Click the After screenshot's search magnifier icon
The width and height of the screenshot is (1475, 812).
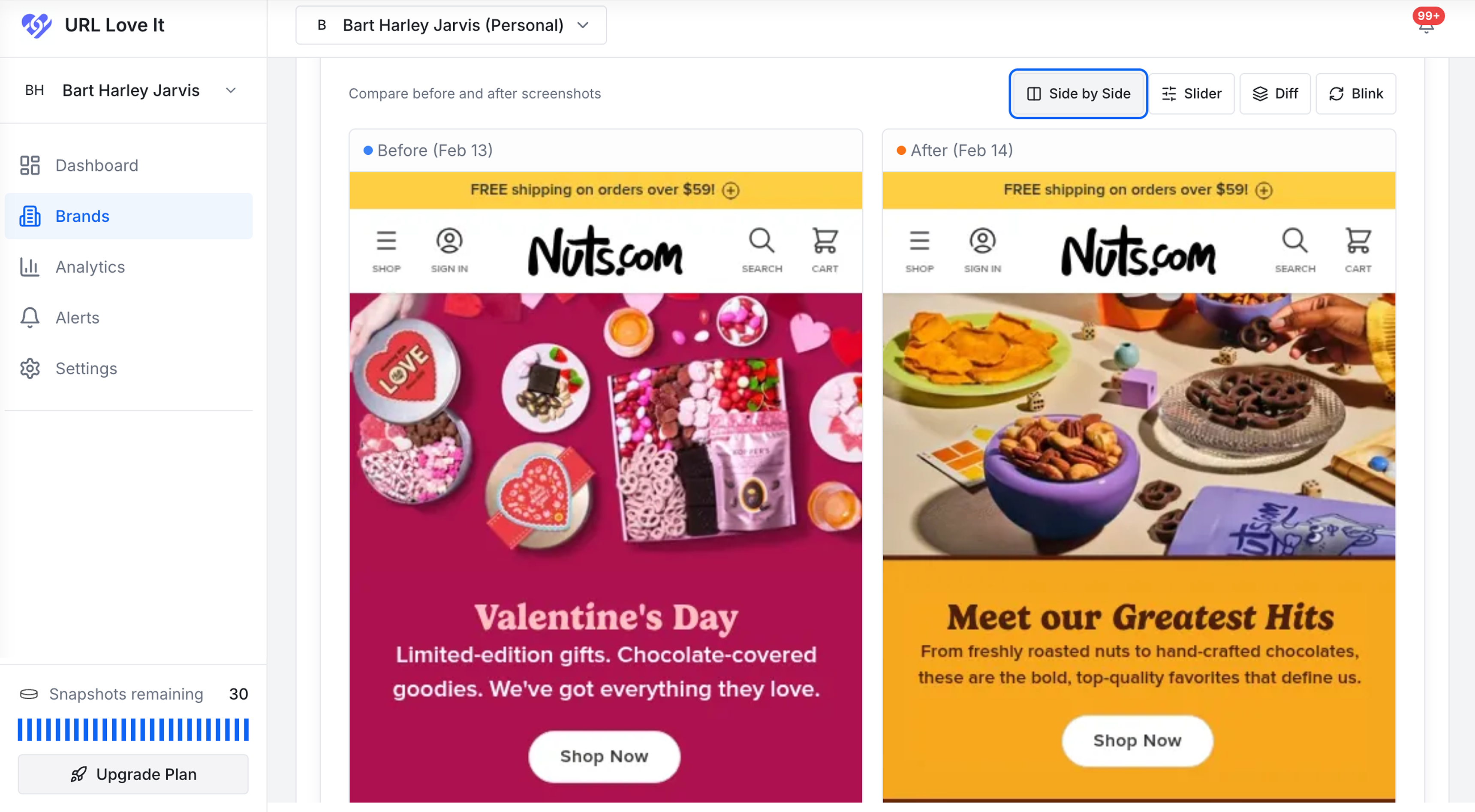pos(1294,242)
